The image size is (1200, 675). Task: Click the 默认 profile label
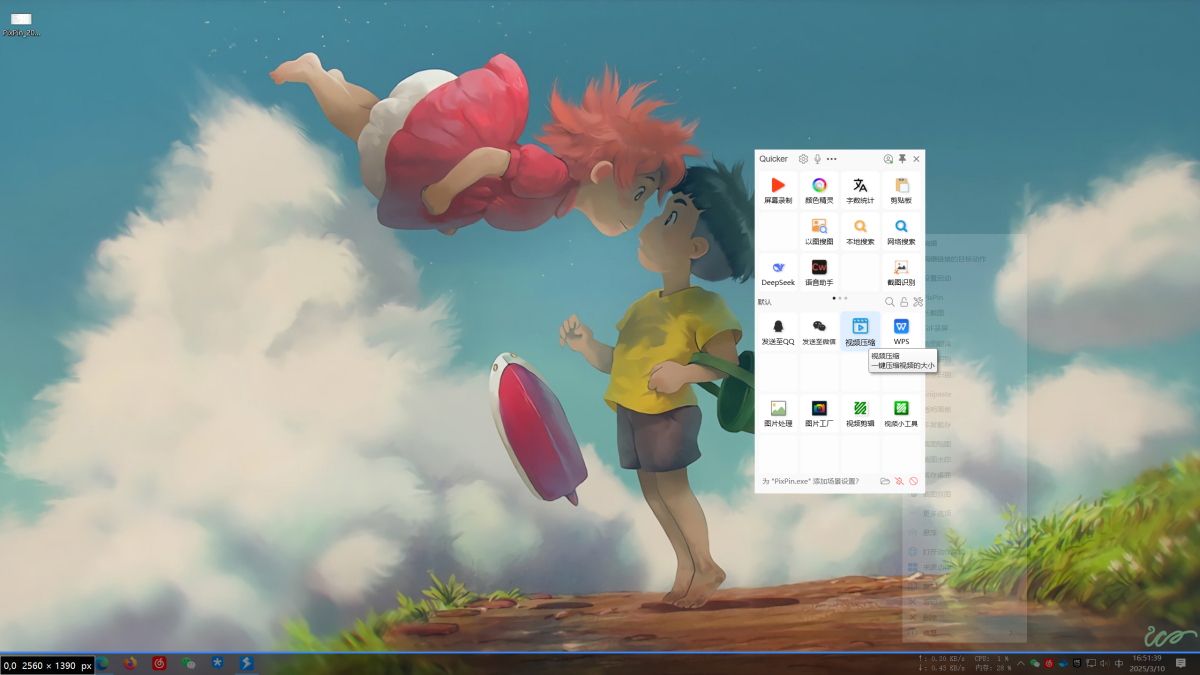(x=765, y=302)
